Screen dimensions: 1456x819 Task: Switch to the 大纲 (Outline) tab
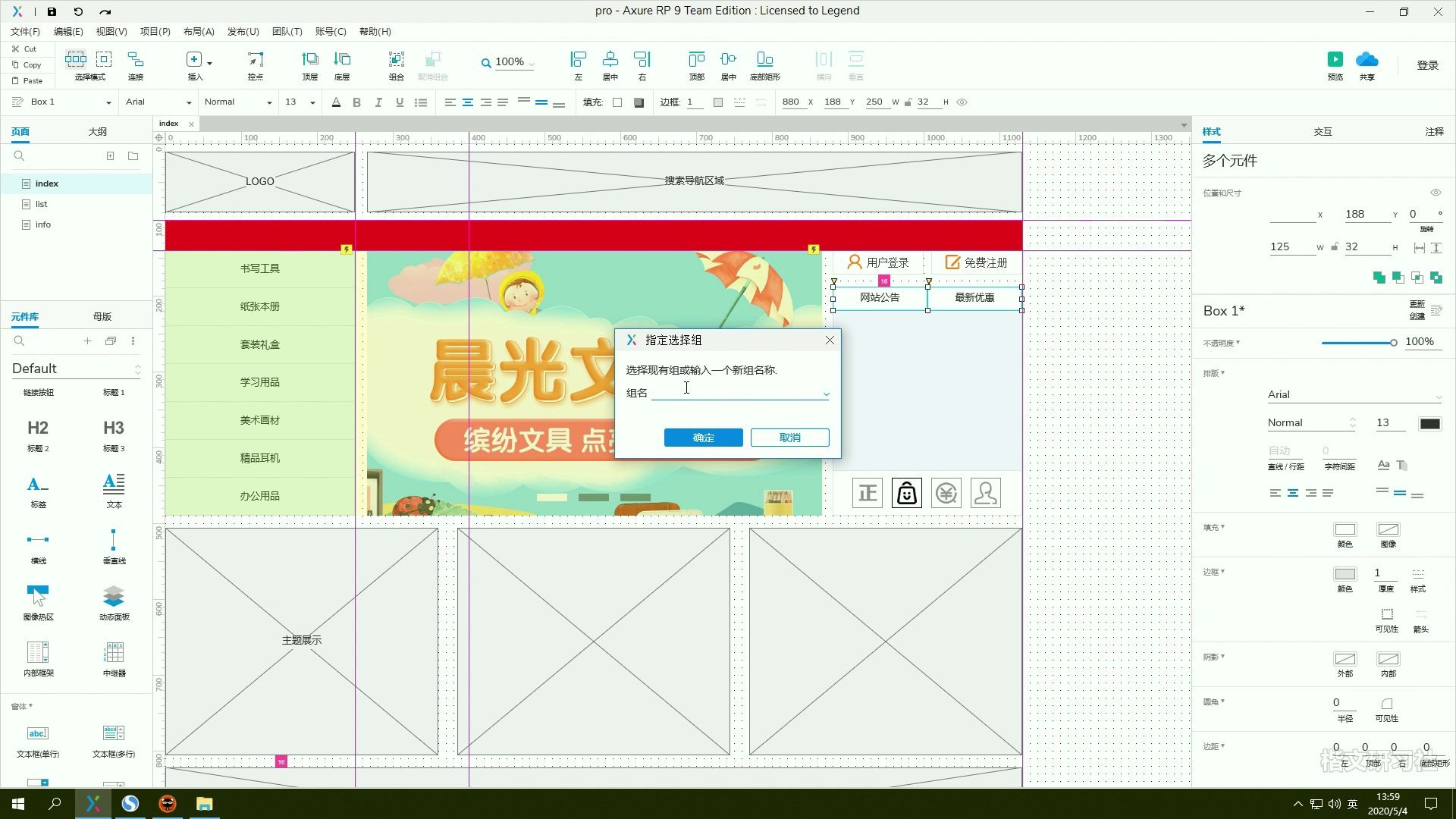point(98,131)
